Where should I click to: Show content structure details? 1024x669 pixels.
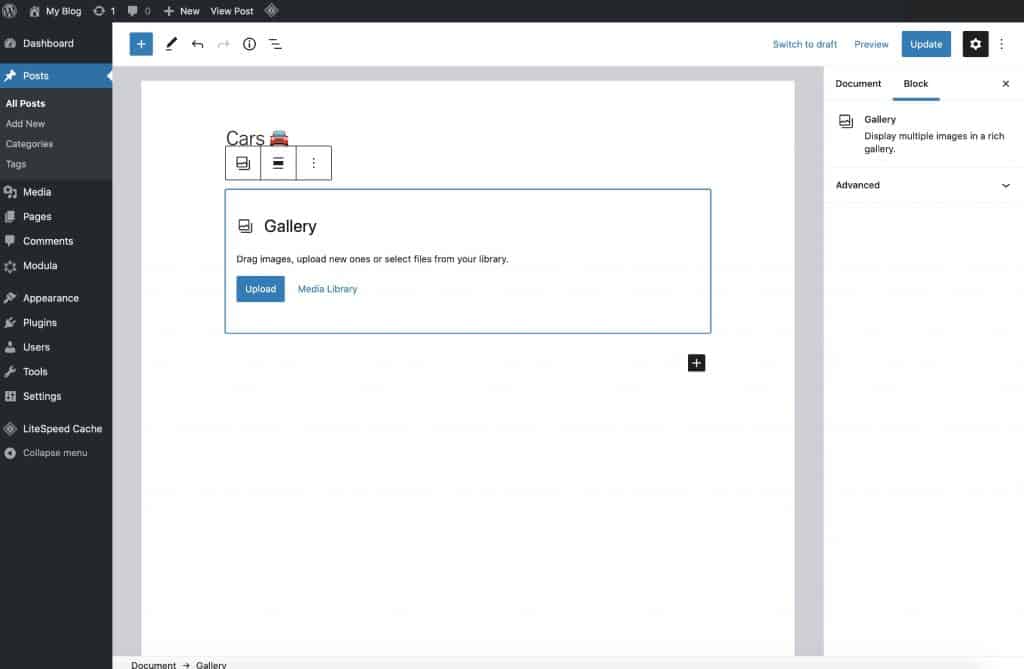click(249, 44)
